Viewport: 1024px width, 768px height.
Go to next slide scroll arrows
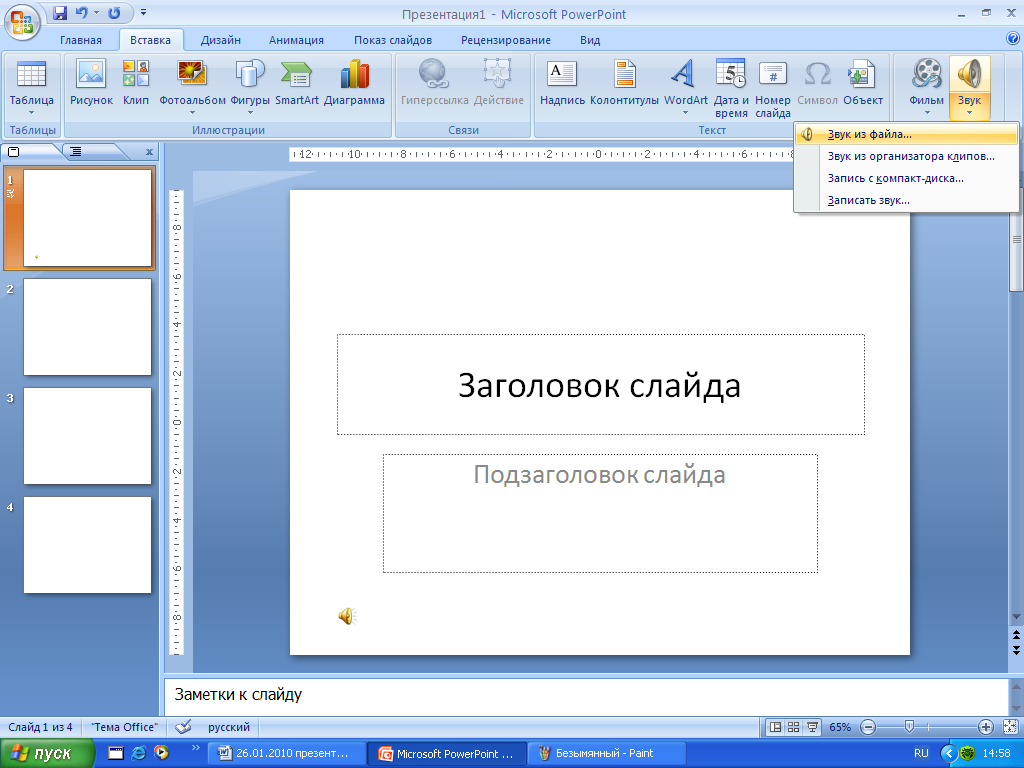point(1016,650)
